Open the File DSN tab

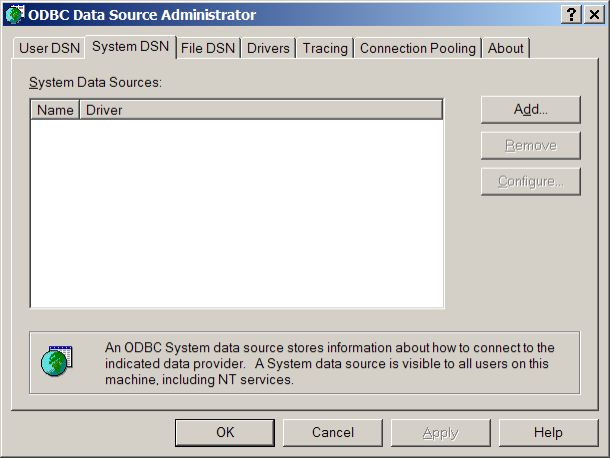click(208, 48)
